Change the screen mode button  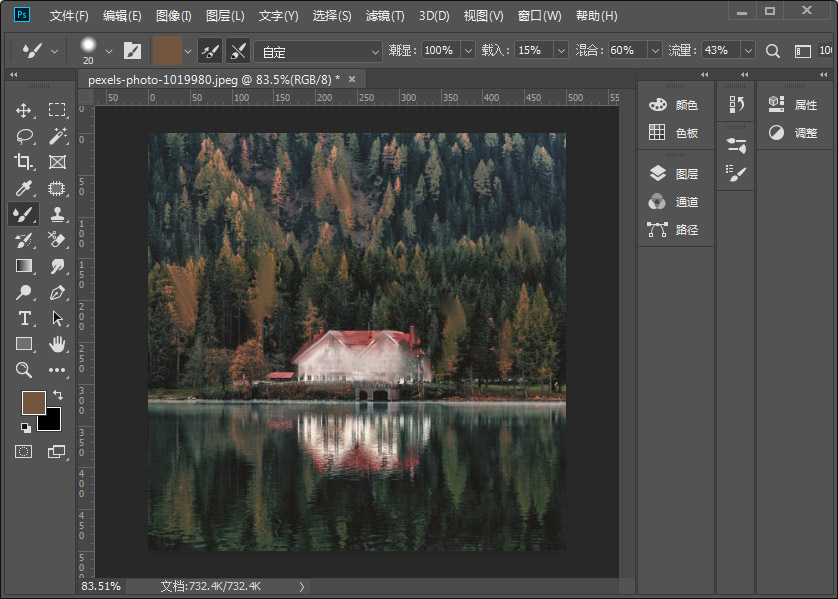click(x=57, y=452)
